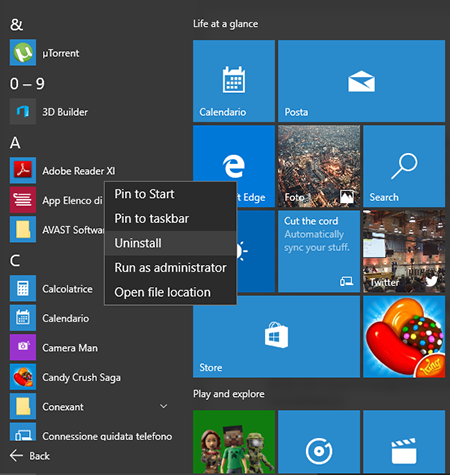Select Pin to Start
Image resolution: width=450 pixels, height=475 pixels.
[x=171, y=194]
